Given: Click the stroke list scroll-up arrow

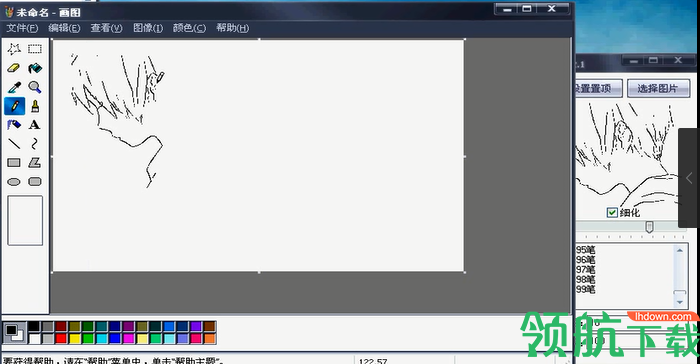Looking at the screenshot, I should [x=680, y=250].
